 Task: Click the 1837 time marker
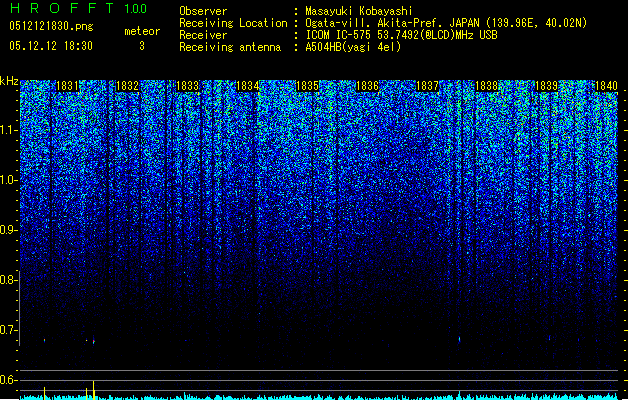[427, 86]
